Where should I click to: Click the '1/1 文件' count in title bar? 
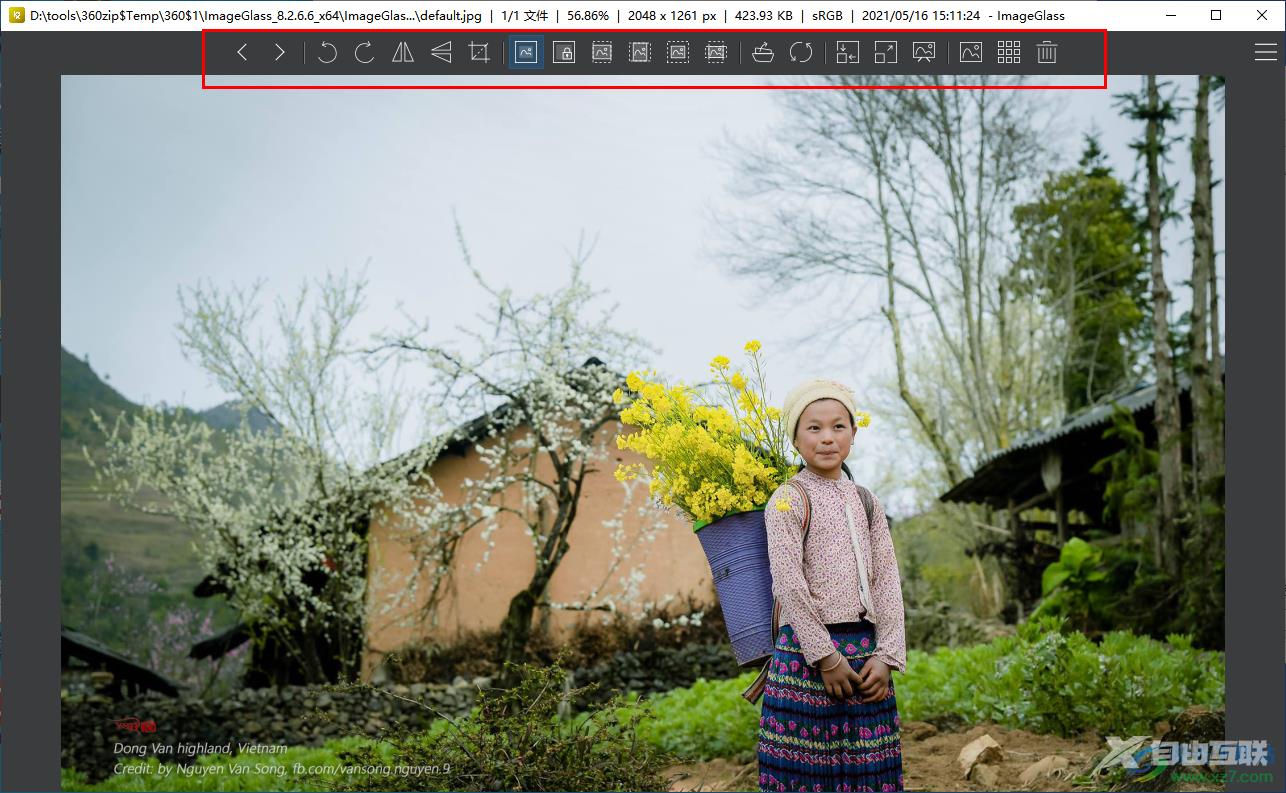tap(524, 15)
